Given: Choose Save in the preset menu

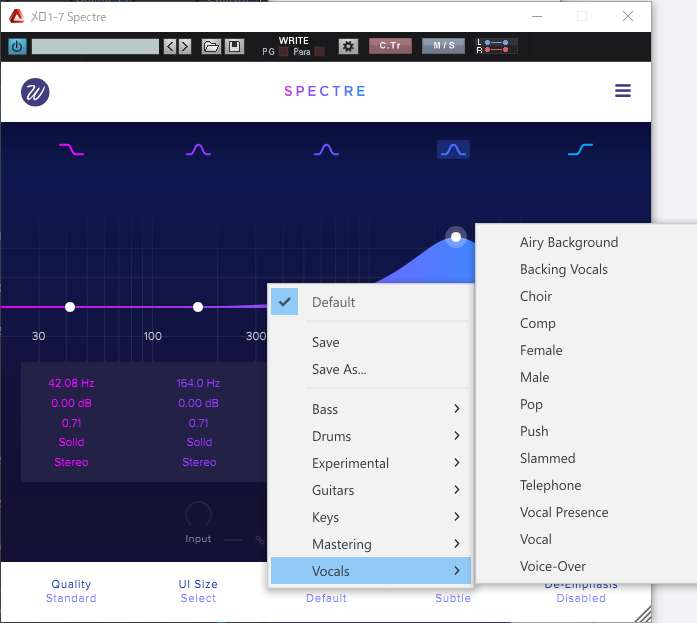Looking at the screenshot, I should coord(371,342).
